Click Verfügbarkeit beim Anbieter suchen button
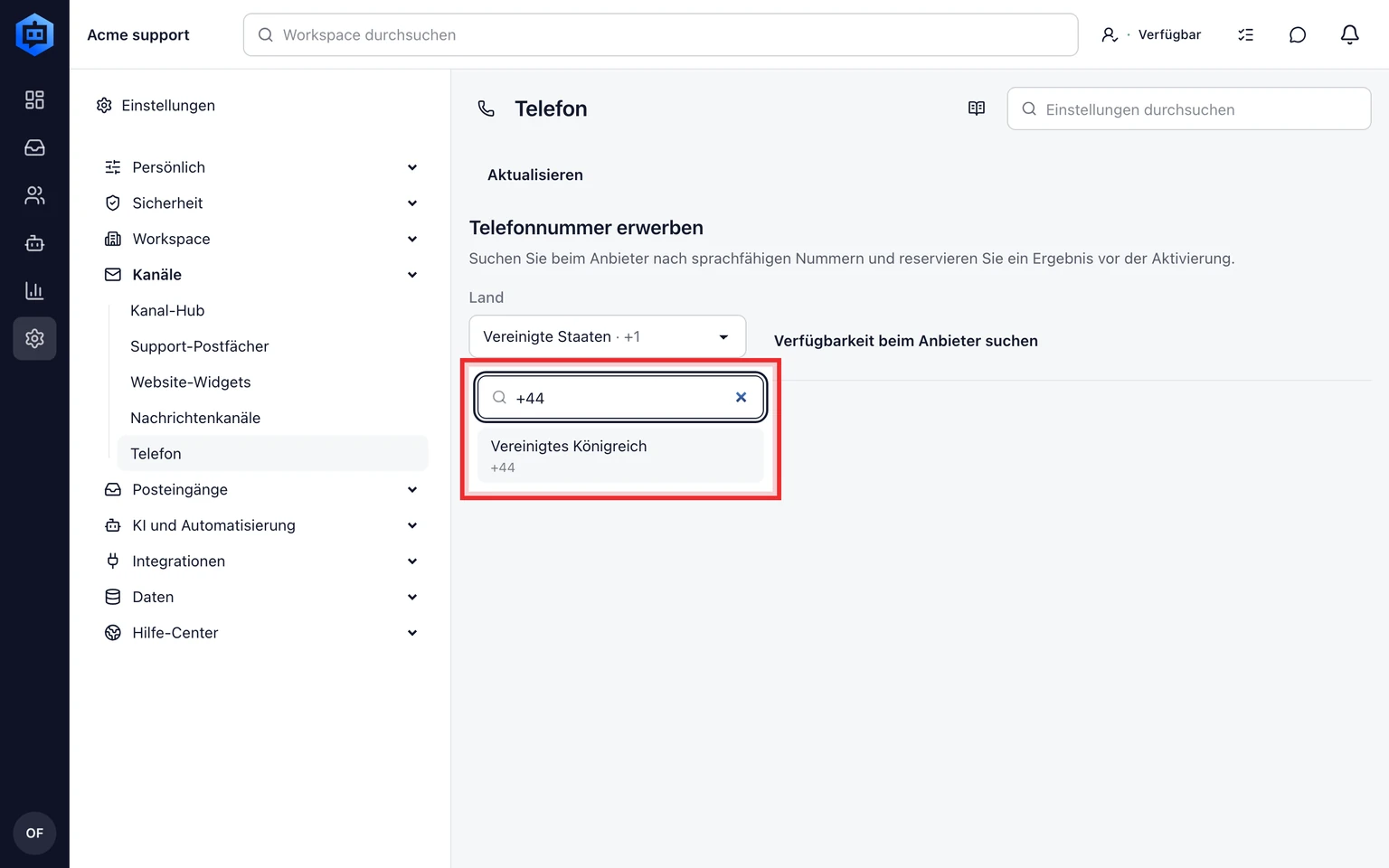The width and height of the screenshot is (1389, 868). tap(905, 341)
